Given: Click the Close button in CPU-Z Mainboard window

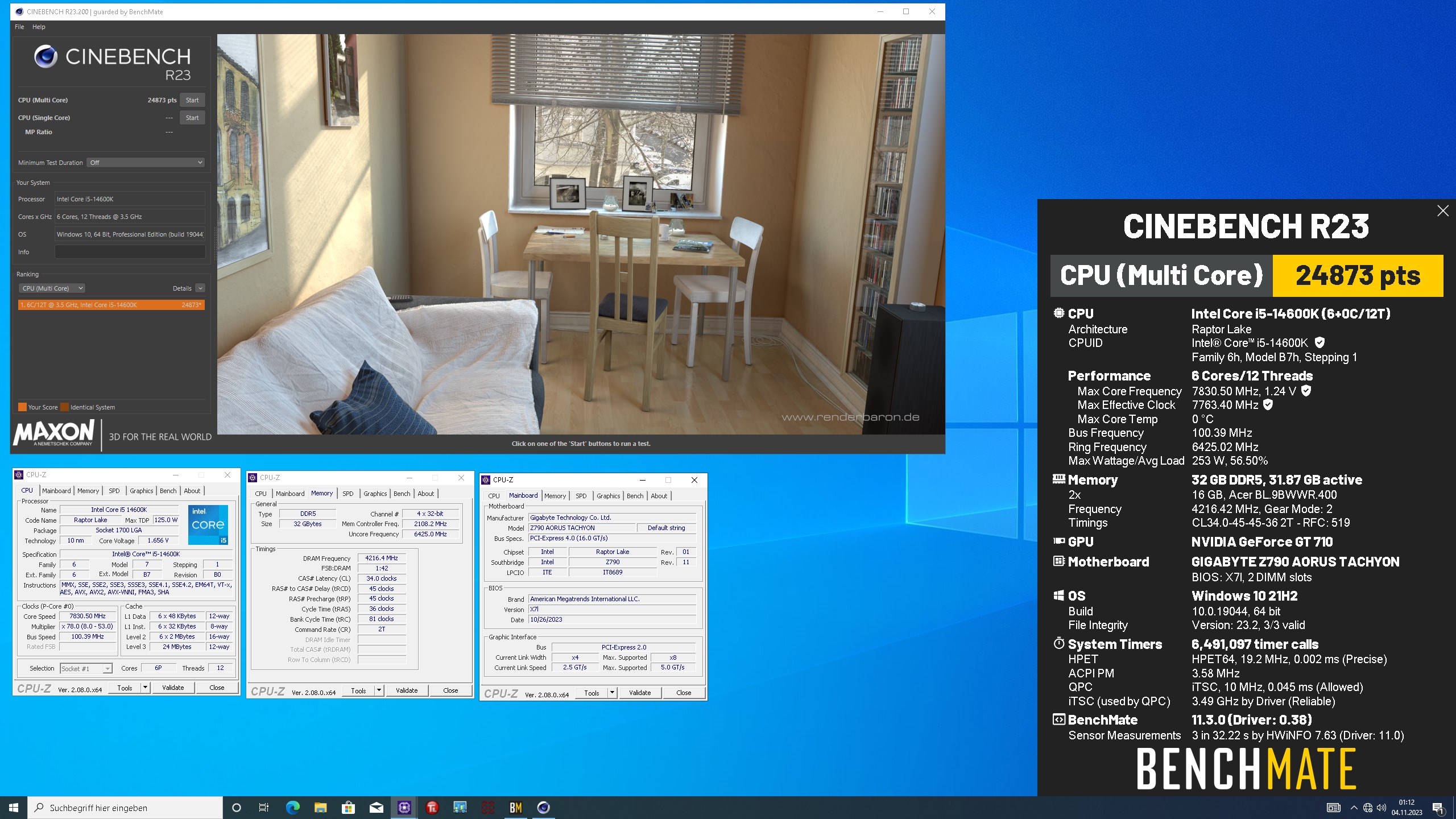Looking at the screenshot, I should pyautogui.click(x=684, y=693).
